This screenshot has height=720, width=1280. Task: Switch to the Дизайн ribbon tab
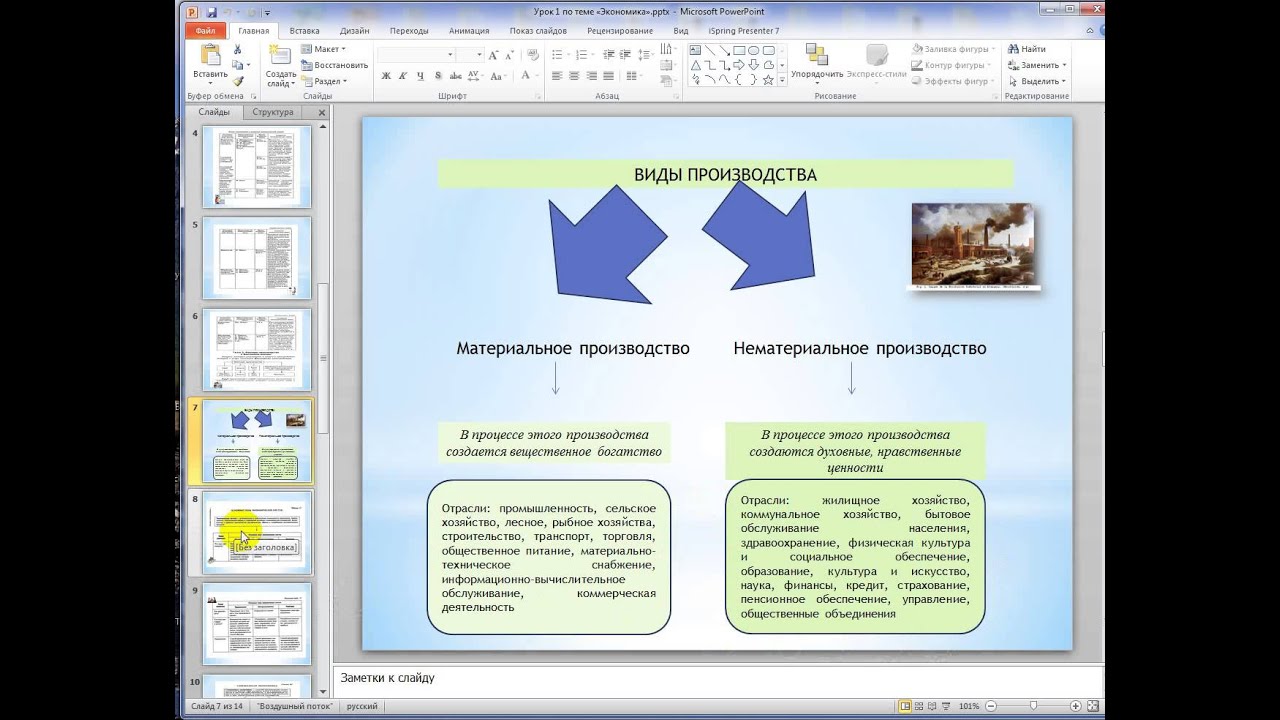[x=354, y=31]
